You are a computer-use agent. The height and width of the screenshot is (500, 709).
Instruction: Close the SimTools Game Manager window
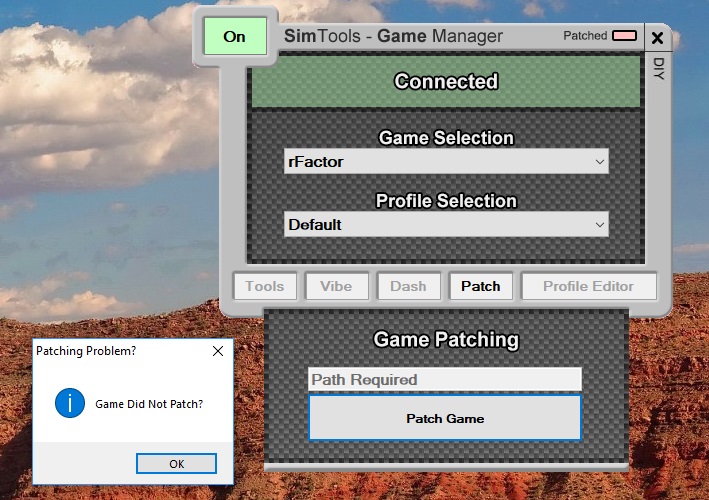click(657, 38)
